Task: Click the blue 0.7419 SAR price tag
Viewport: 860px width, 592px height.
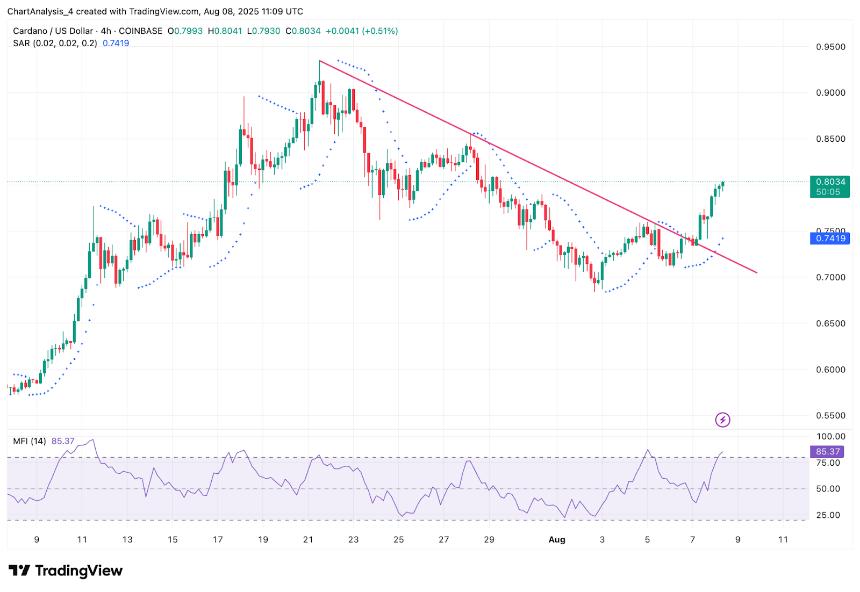Action: 832,238
